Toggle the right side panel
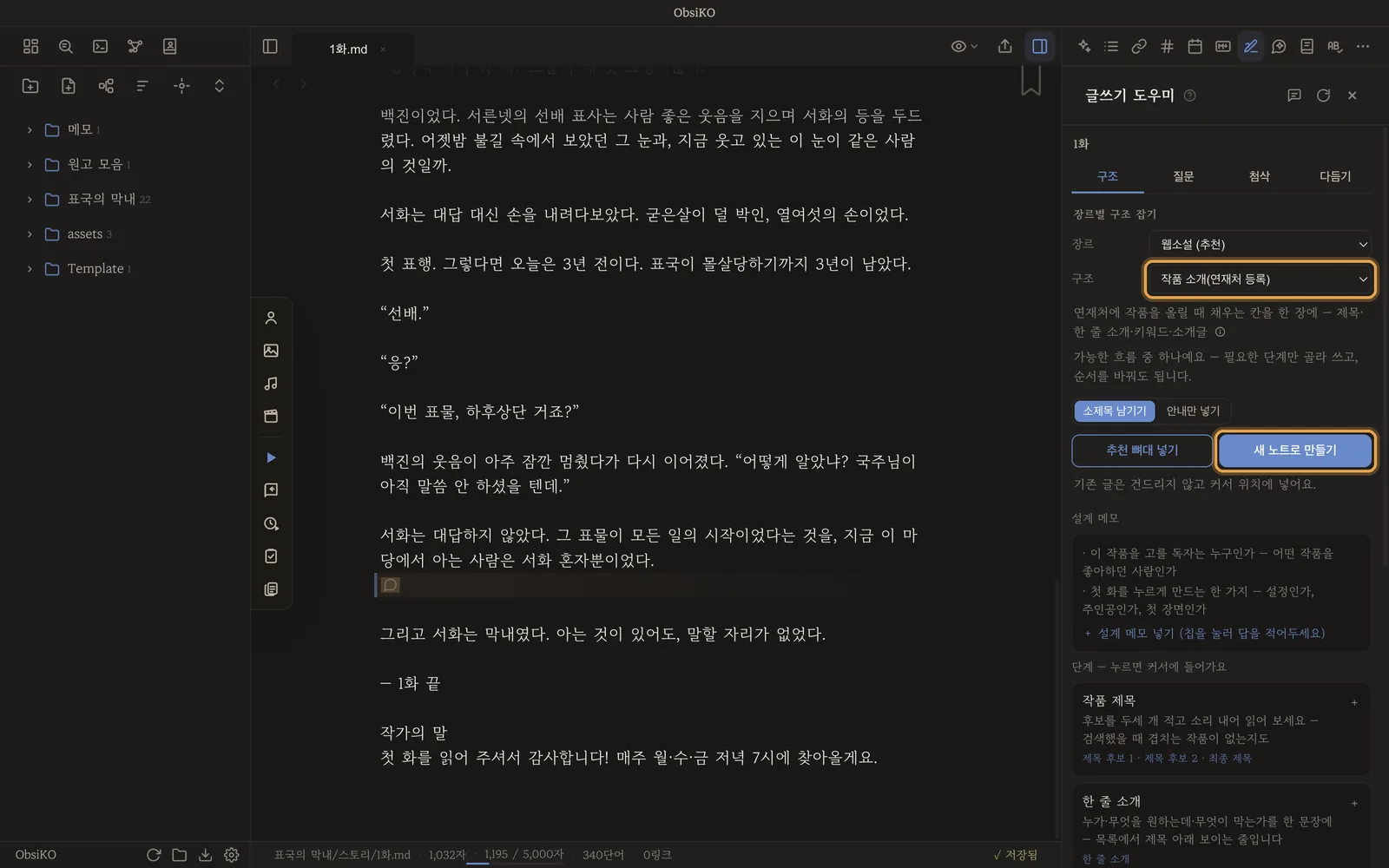1389x868 pixels. tap(1039, 46)
